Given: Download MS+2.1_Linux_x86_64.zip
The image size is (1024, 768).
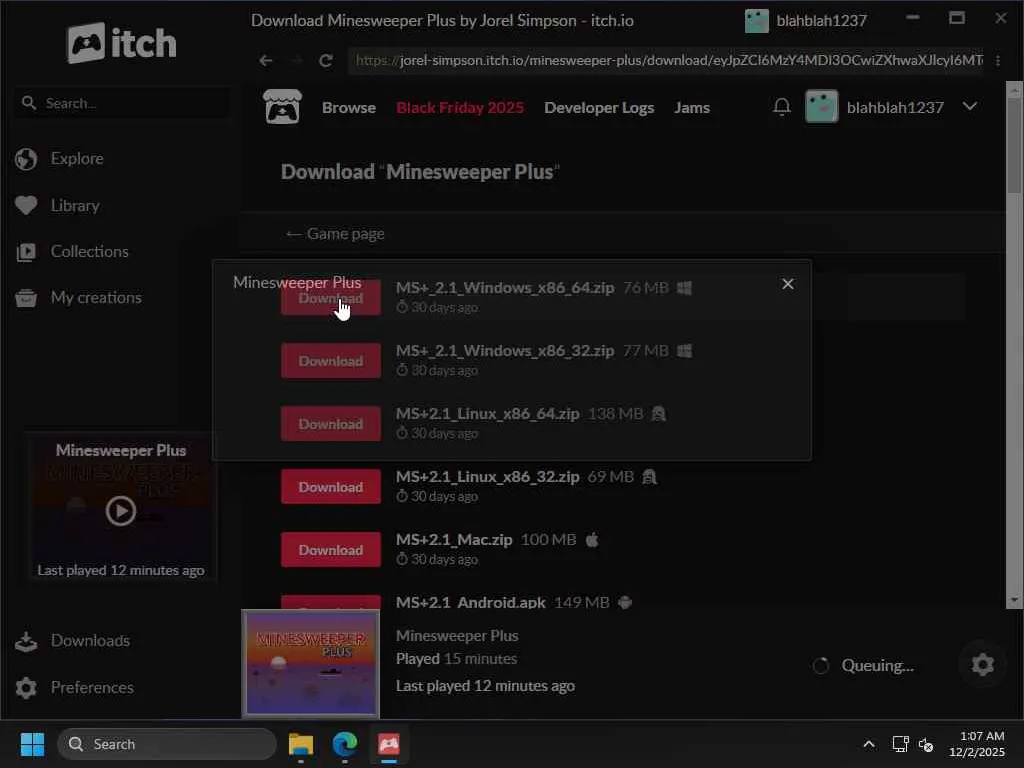Looking at the screenshot, I should click(x=330, y=424).
